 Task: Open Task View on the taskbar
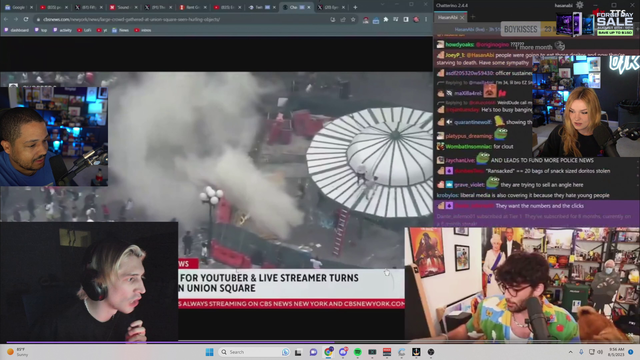point(298,352)
